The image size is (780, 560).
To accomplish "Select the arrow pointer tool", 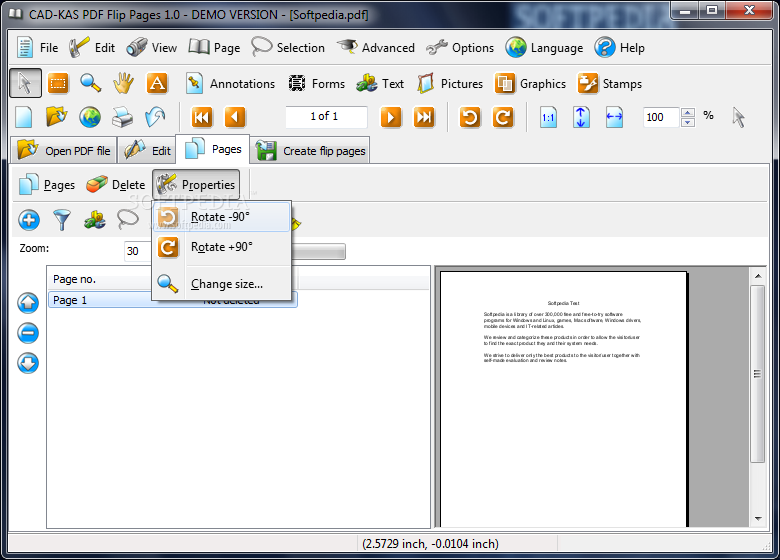I will coord(25,83).
